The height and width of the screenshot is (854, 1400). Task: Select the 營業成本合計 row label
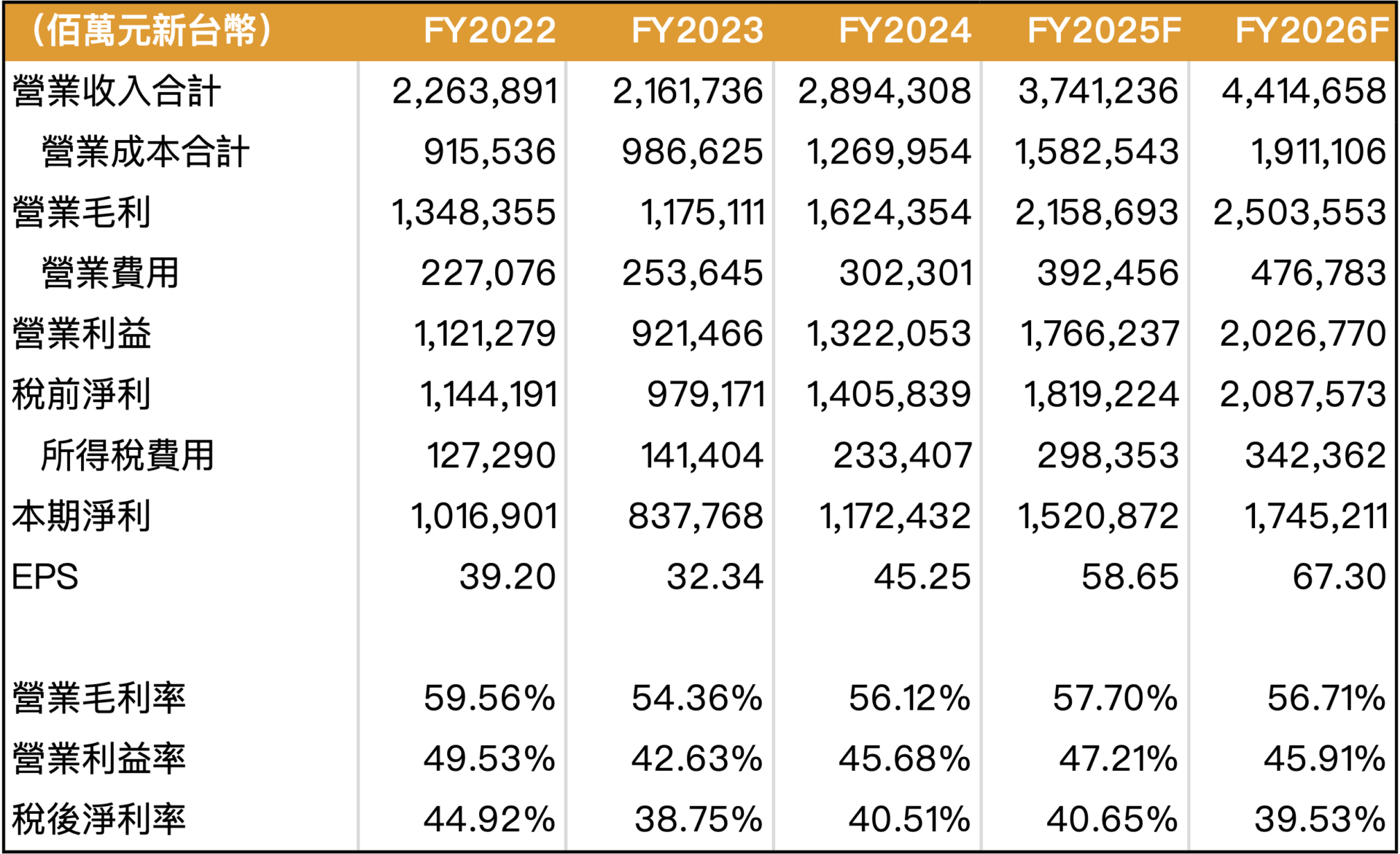145,152
